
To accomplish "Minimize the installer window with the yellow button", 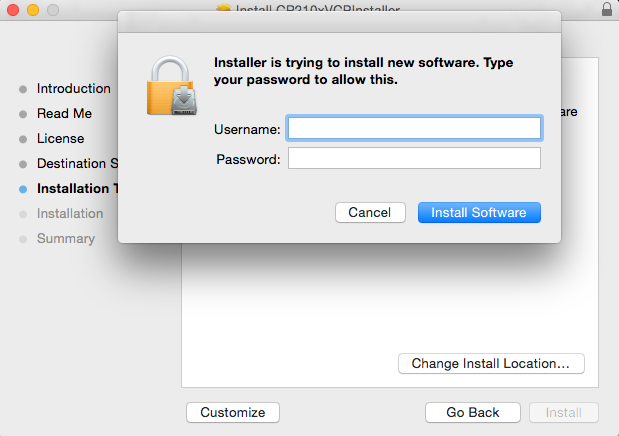I will click(x=31, y=9).
